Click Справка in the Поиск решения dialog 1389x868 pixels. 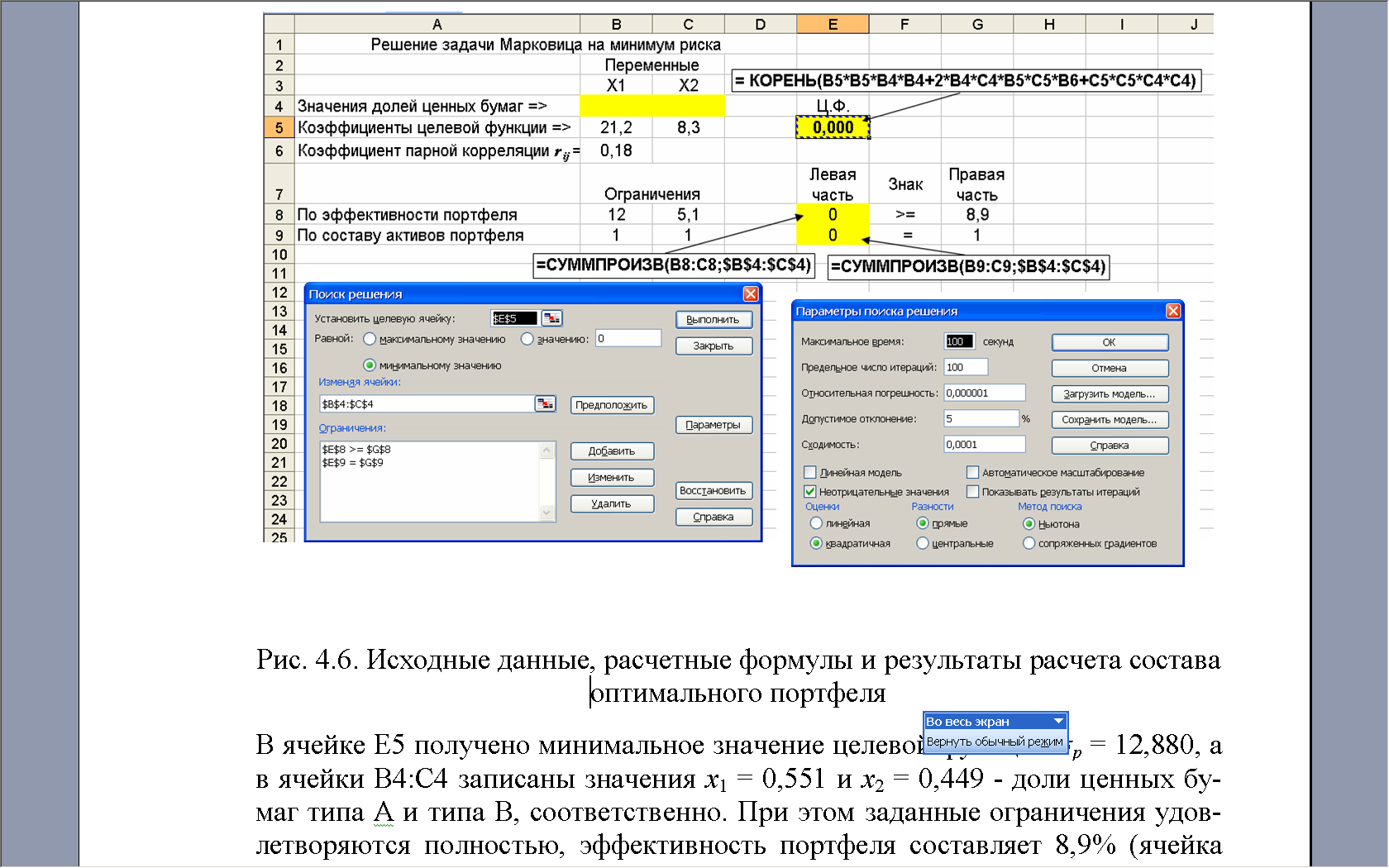coord(714,517)
